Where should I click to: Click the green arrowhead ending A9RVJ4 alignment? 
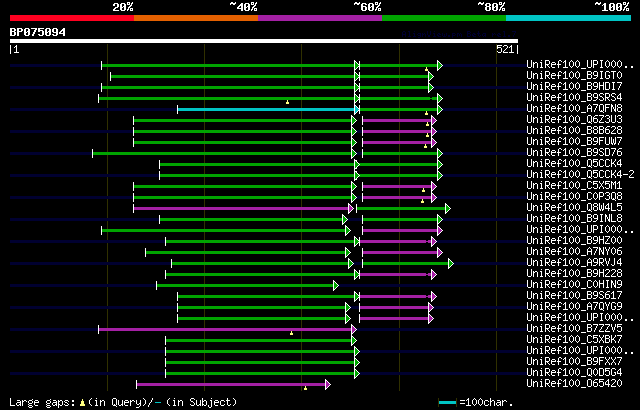pos(451,264)
